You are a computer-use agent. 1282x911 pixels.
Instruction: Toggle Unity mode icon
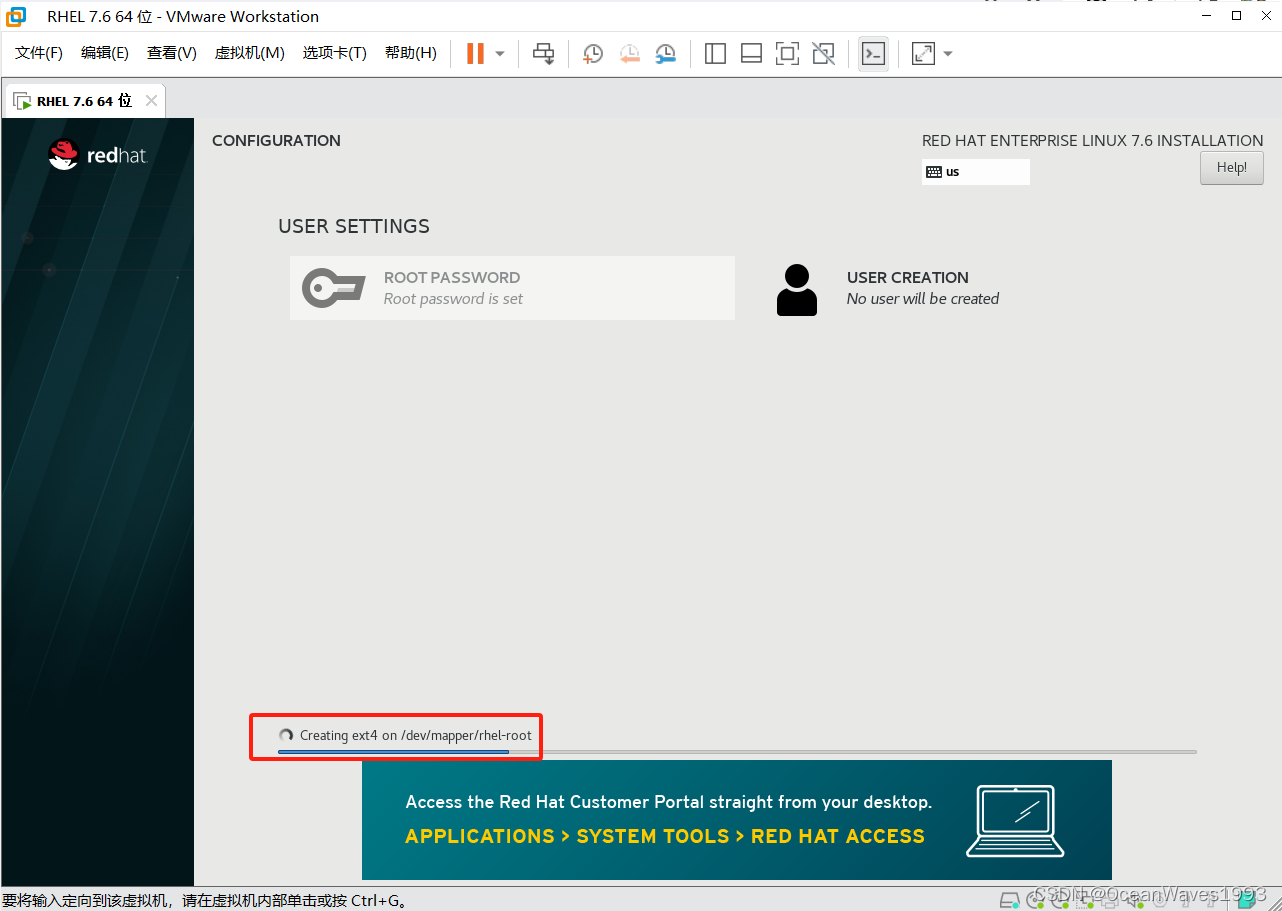pos(823,54)
